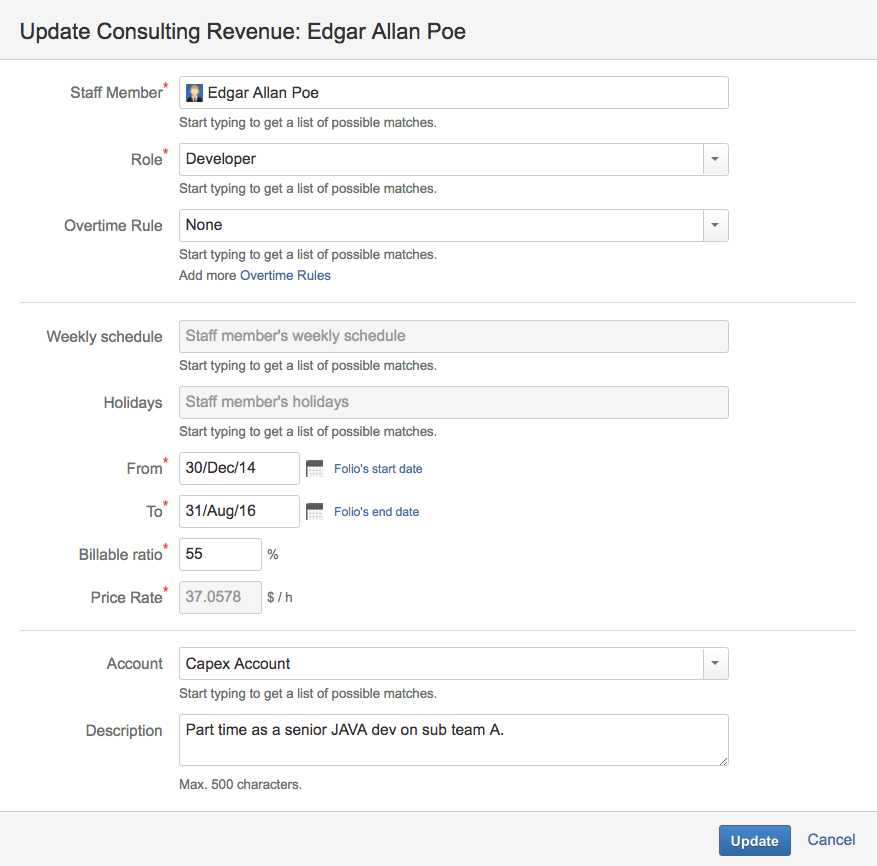Screen dimensions: 877x866
Task: Open the Role dropdown
Action: (x=716, y=159)
